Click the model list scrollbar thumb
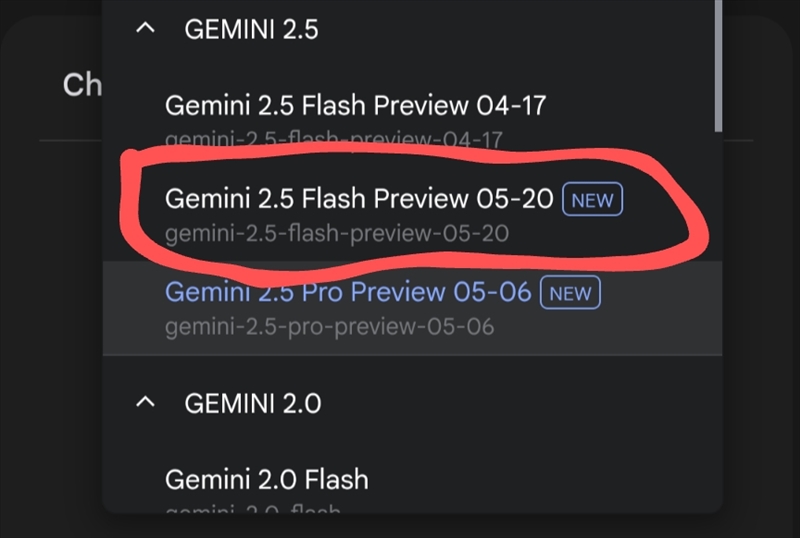 pyautogui.click(x=717, y=60)
